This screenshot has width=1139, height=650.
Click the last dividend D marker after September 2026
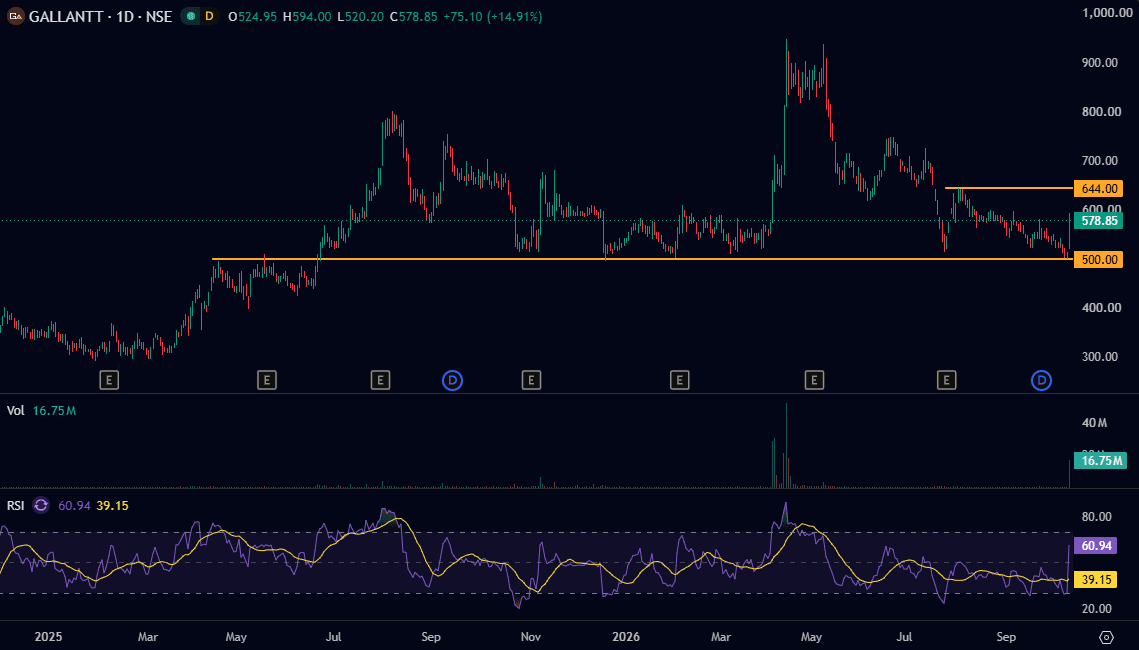(1042, 380)
